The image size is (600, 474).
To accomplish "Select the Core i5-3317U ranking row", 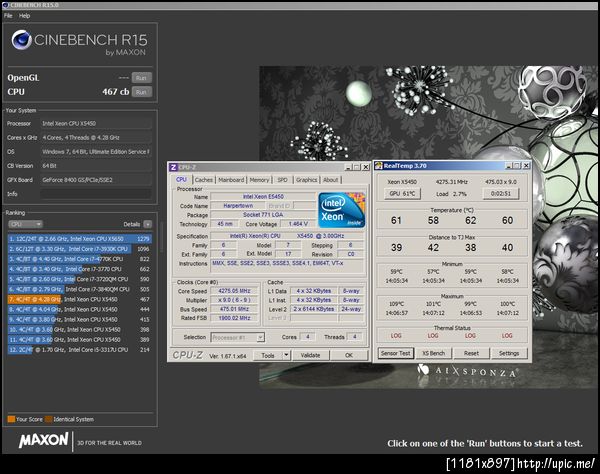I will (x=80, y=350).
